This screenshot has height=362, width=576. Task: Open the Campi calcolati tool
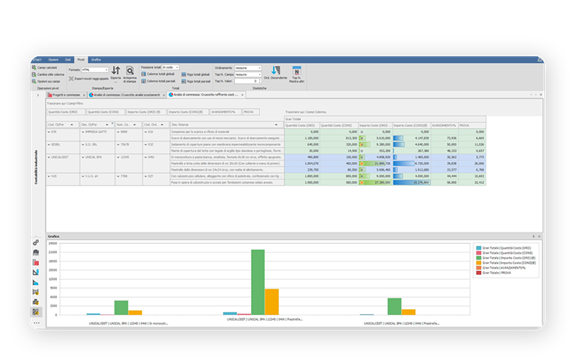[x=44, y=68]
